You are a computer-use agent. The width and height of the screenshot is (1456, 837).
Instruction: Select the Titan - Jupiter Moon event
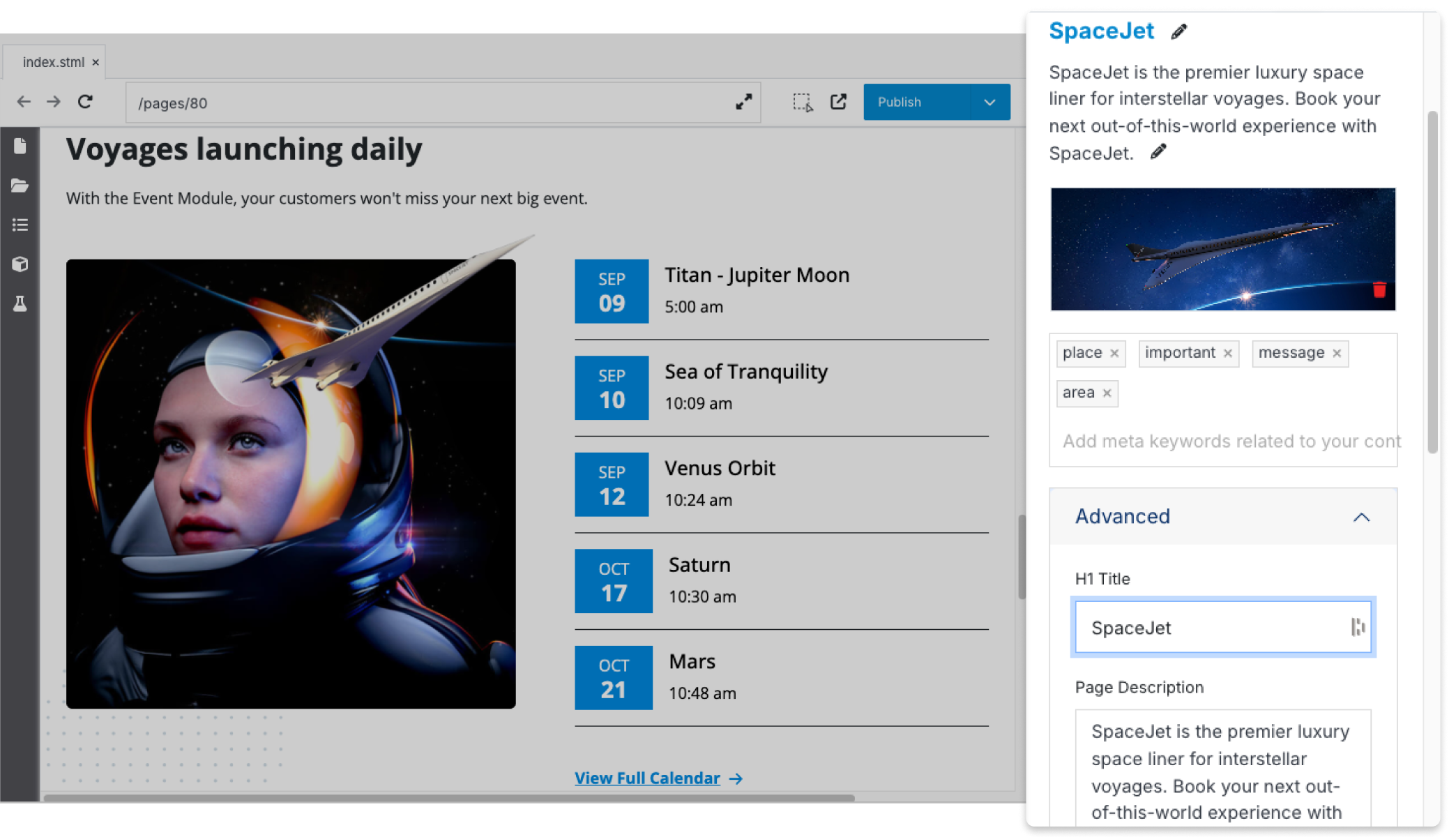point(757,275)
